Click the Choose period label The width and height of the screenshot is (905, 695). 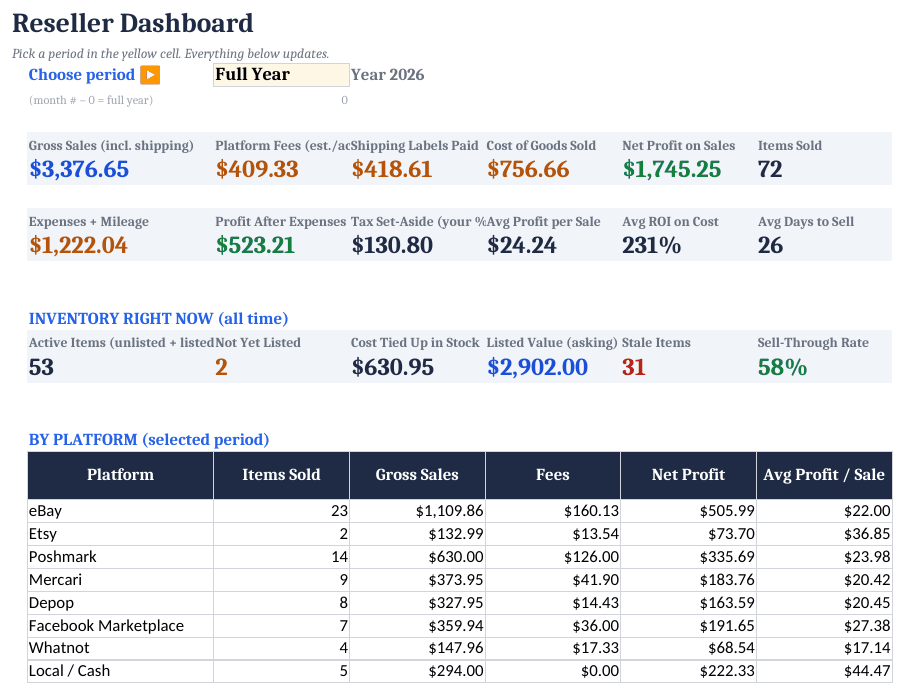click(x=82, y=75)
